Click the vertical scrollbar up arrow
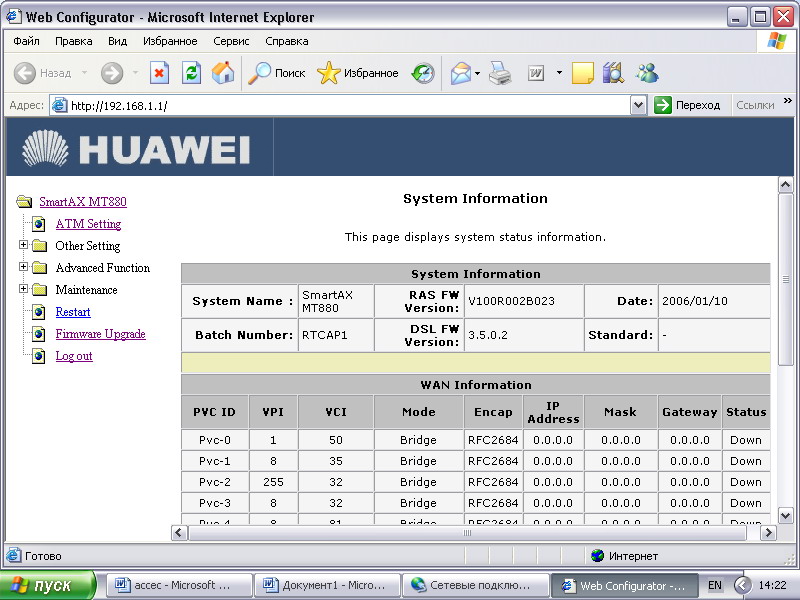Image resolution: width=800 pixels, height=600 pixels. click(x=786, y=185)
